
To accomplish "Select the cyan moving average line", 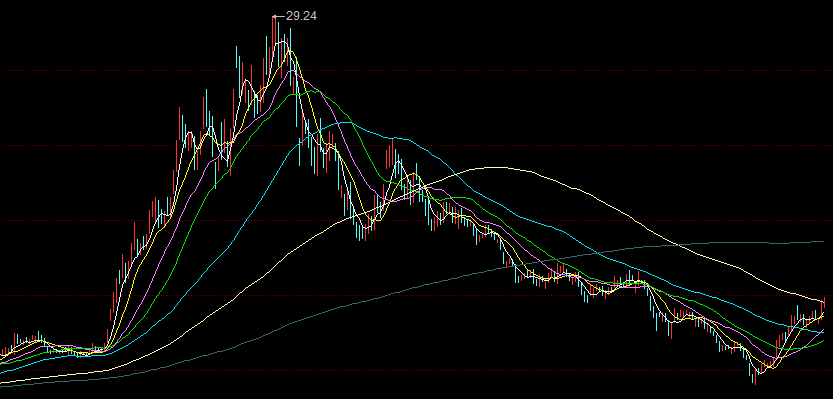I will pos(345,123).
